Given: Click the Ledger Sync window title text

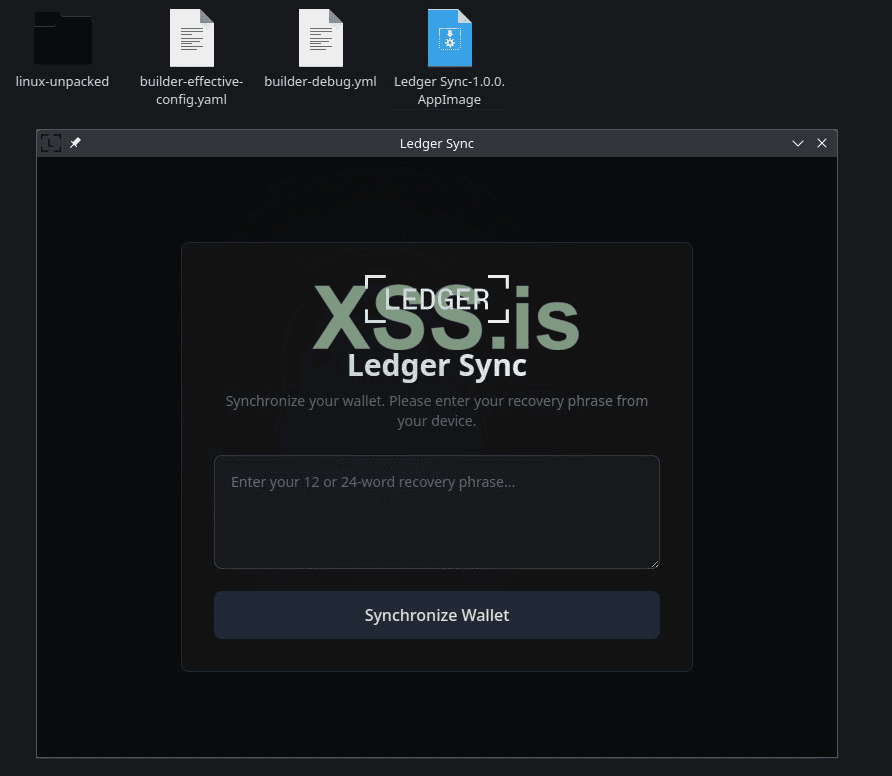Looking at the screenshot, I should (x=437, y=143).
